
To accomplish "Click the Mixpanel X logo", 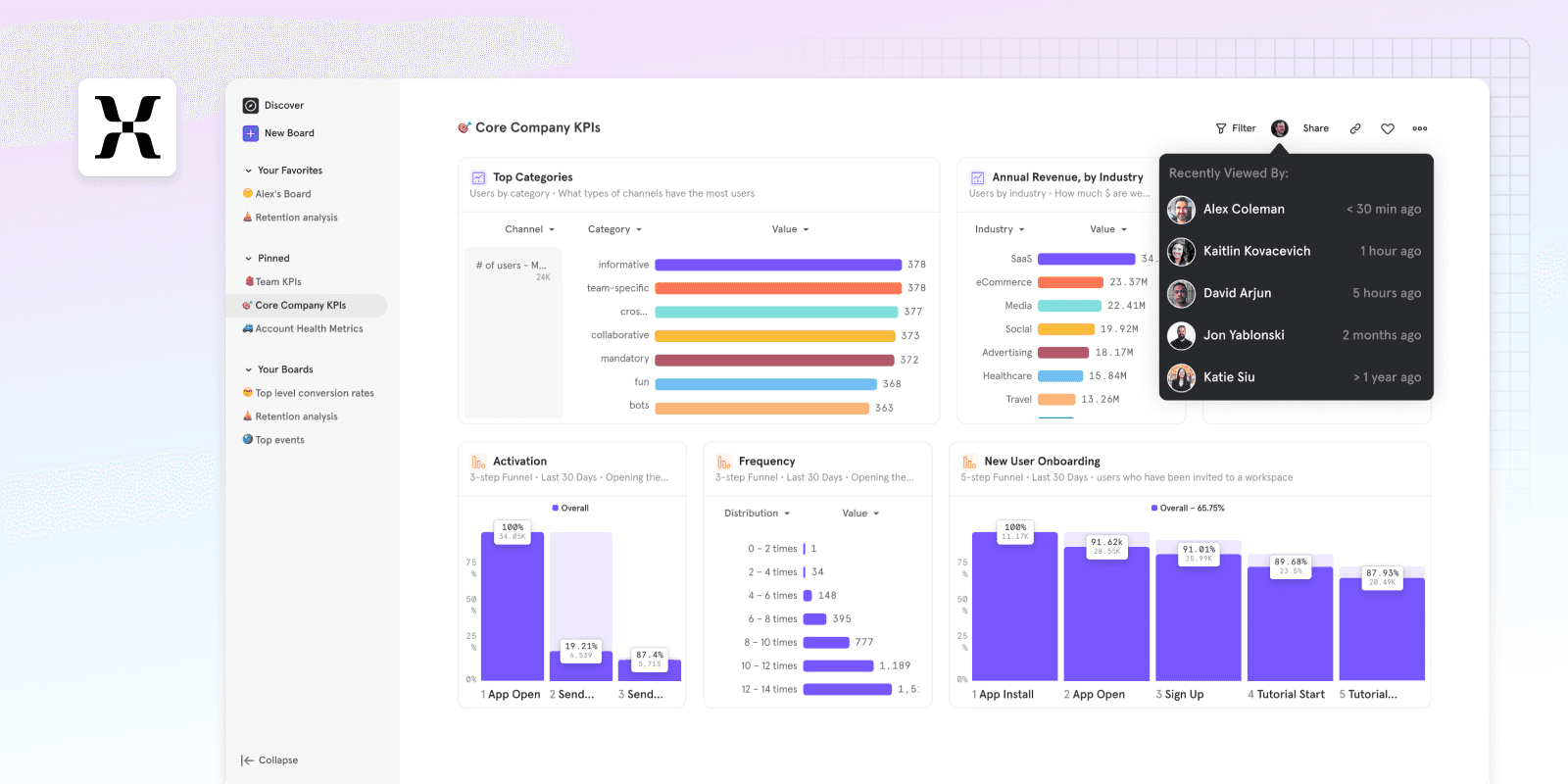I will pos(127,127).
